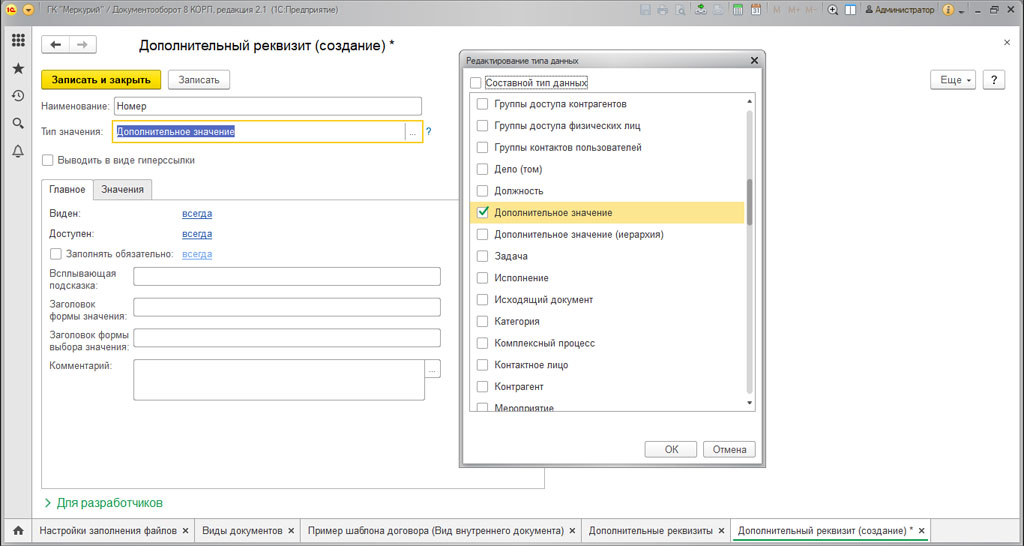Open notifications bell icon

[x=18, y=152]
